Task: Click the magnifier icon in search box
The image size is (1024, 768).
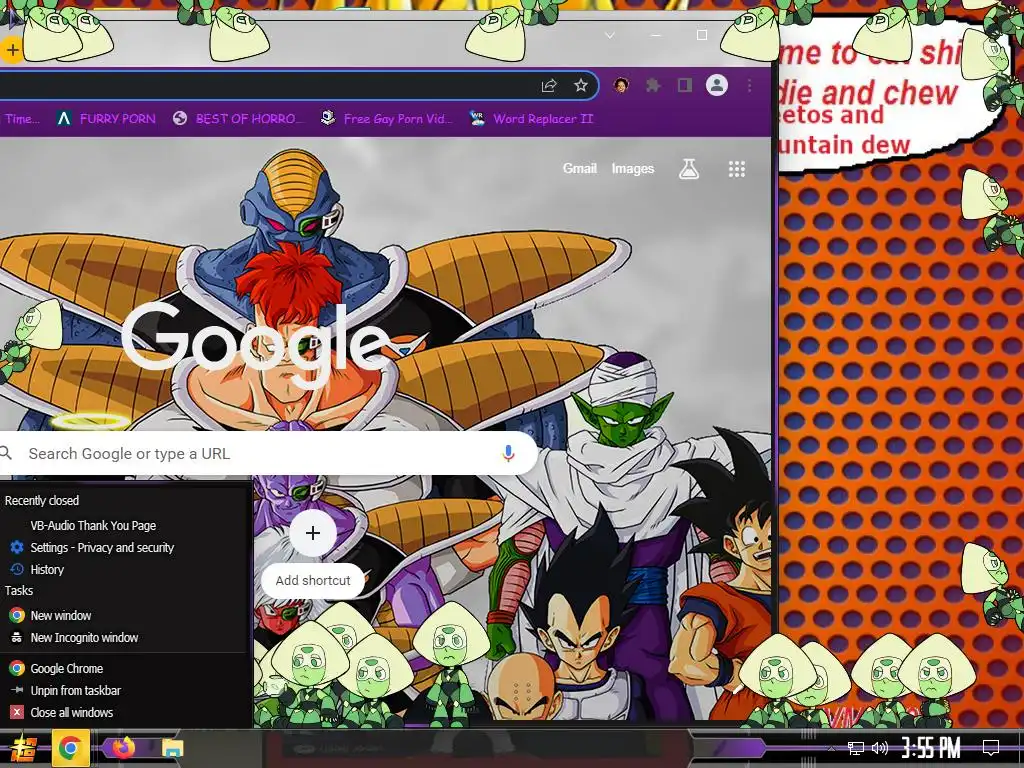Action: 6,453
